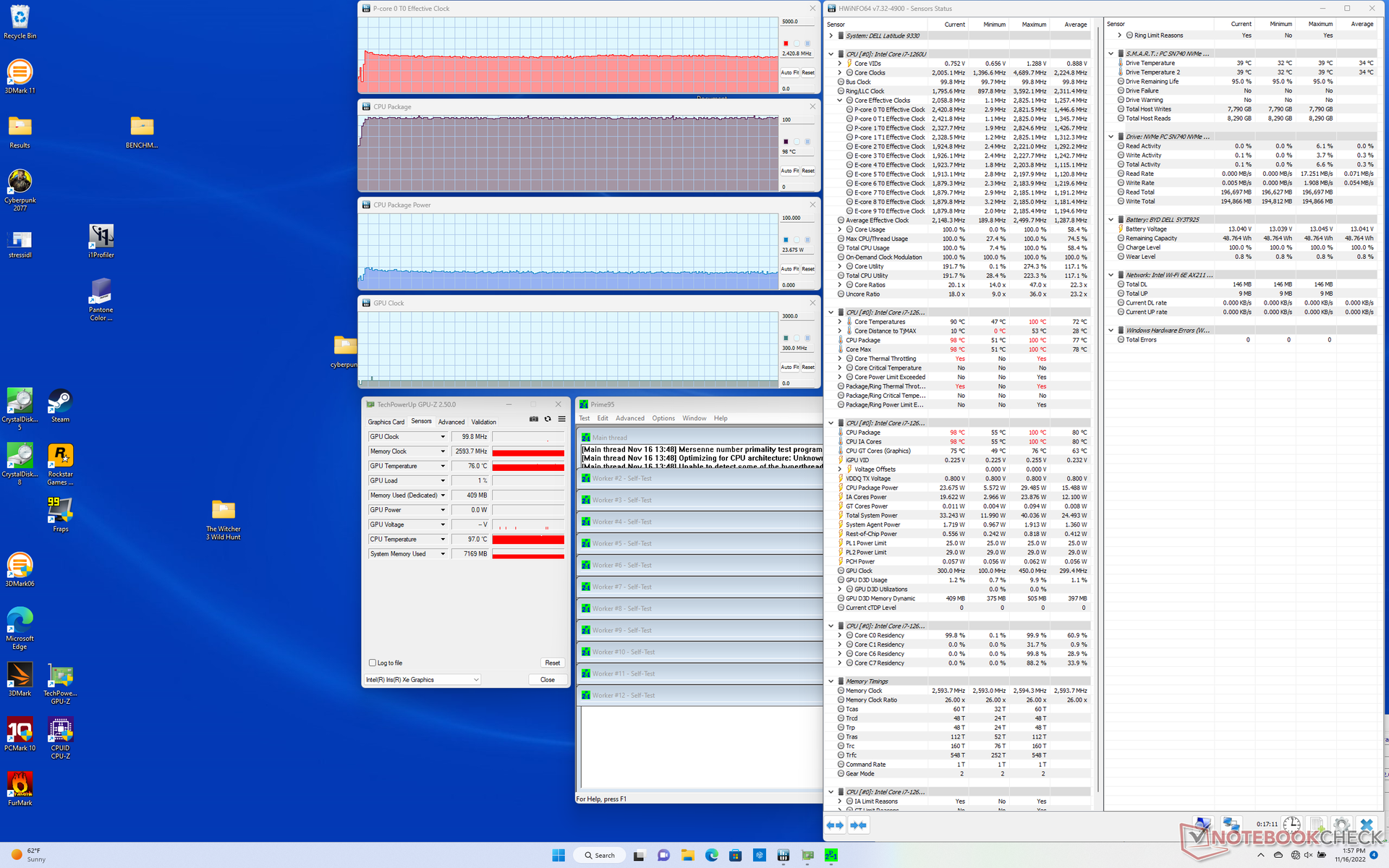Collapse CPU [#0] Intel Core i7-1260U group
1389x868 pixels.
(831, 54)
